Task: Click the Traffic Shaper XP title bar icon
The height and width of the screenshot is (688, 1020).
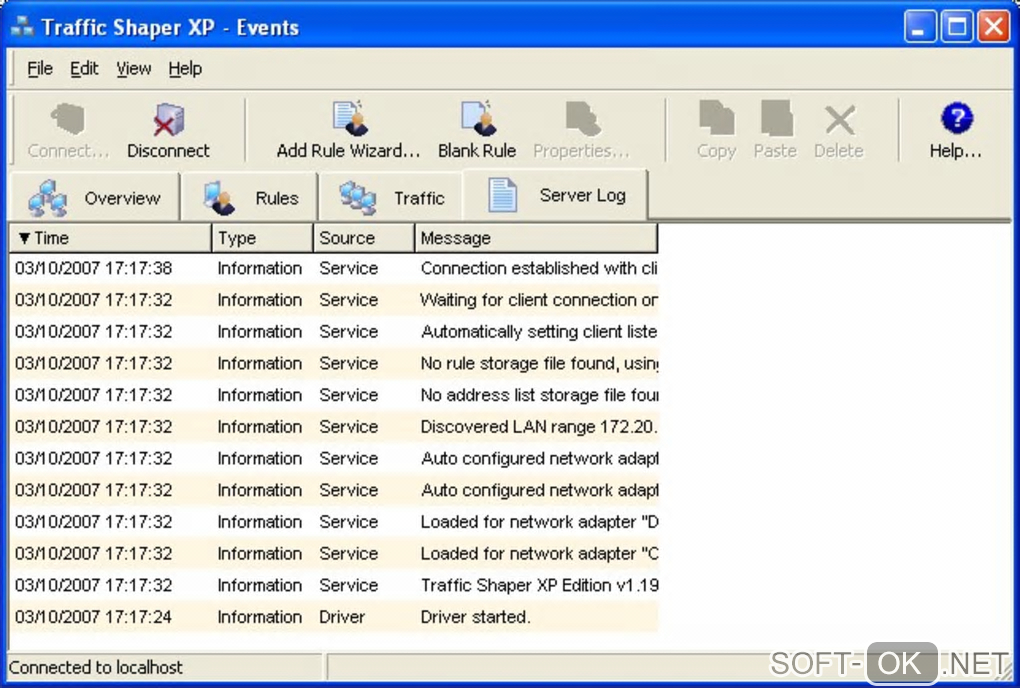Action: (22, 27)
